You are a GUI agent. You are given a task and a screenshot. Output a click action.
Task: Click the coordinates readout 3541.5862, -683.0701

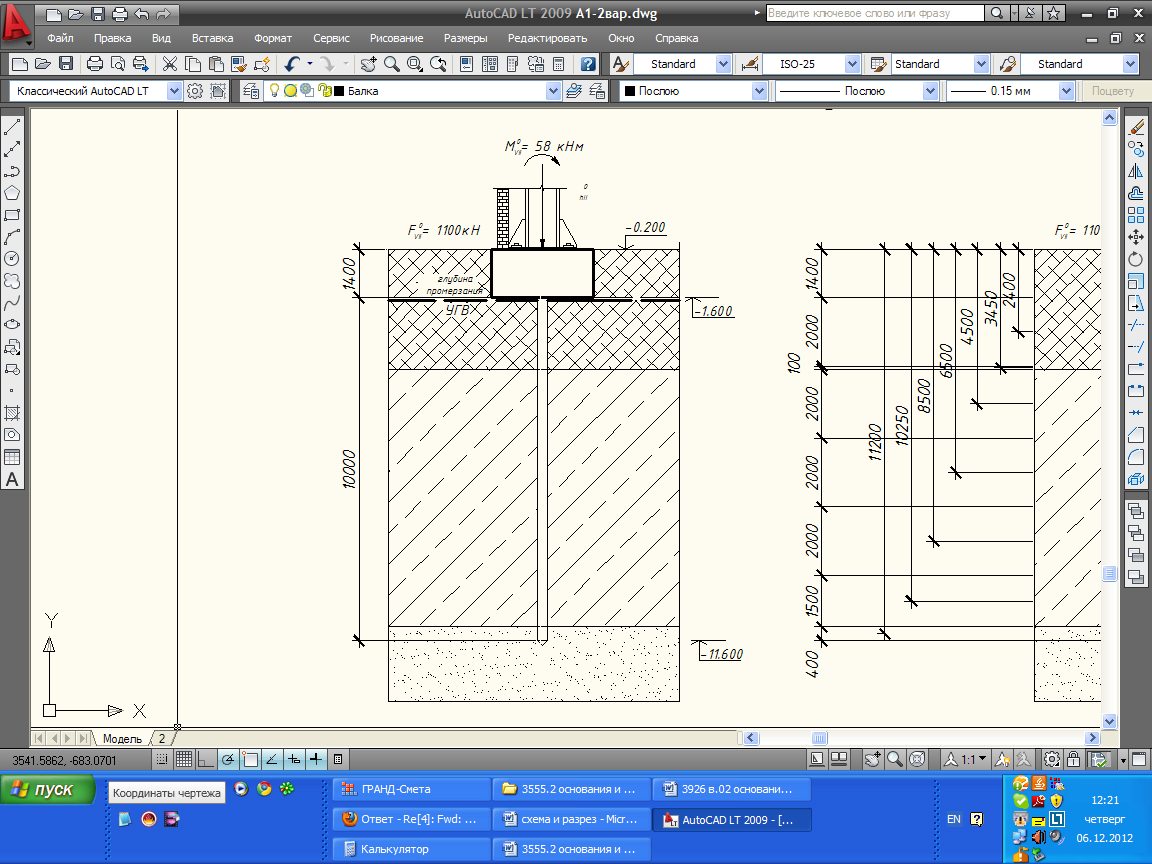65,760
